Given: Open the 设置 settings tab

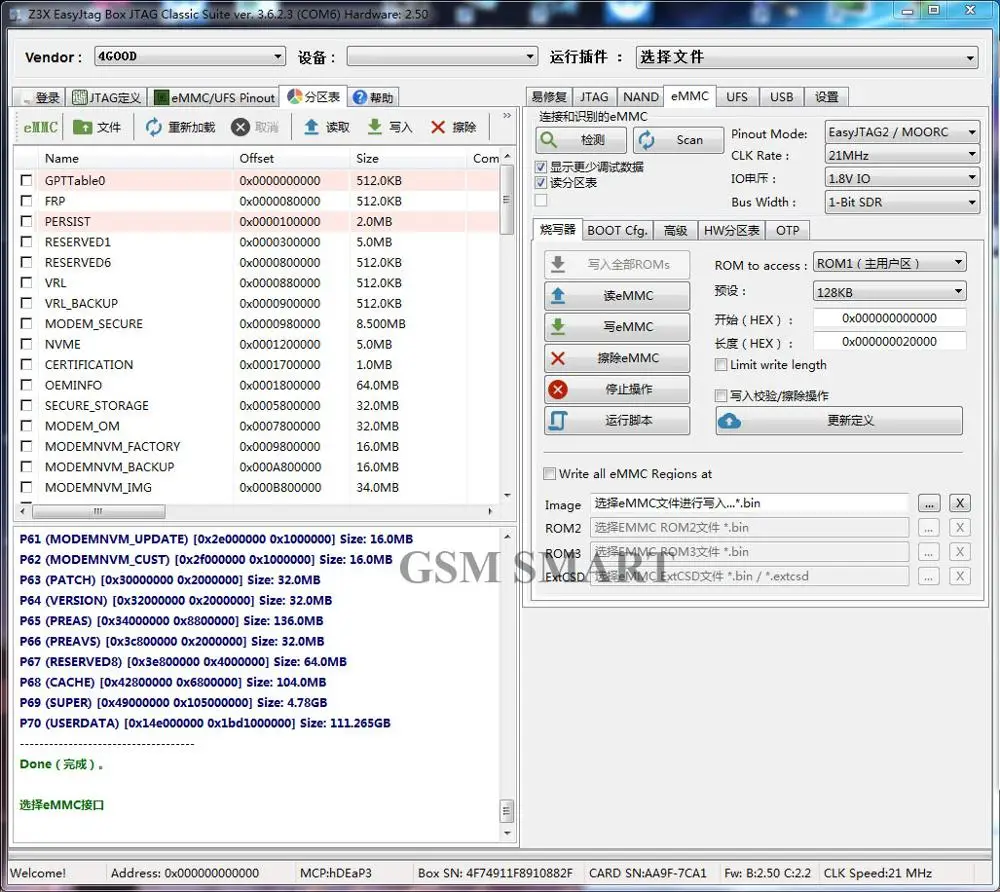Looking at the screenshot, I should point(827,97).
